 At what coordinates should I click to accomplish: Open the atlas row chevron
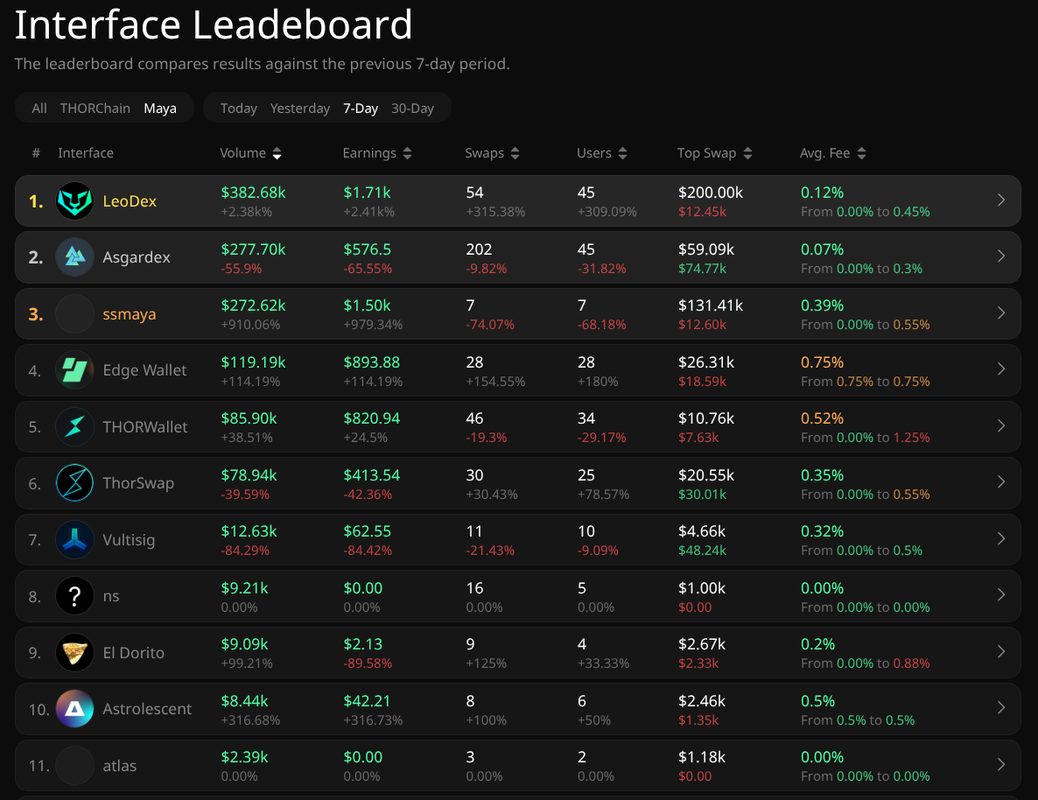pyautogui.click(x=1001, y=765)
